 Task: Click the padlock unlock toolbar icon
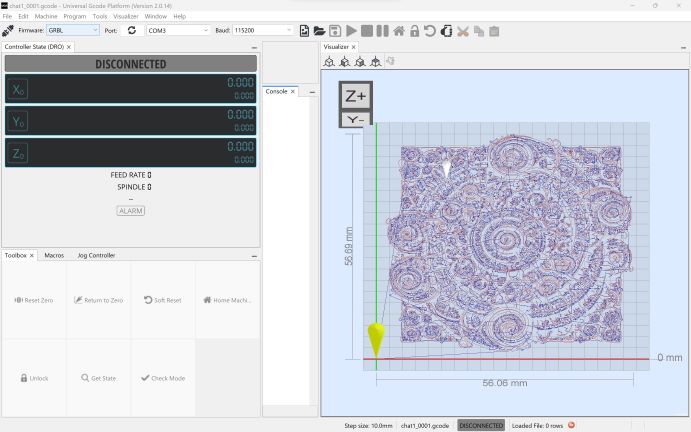point(414,31)
